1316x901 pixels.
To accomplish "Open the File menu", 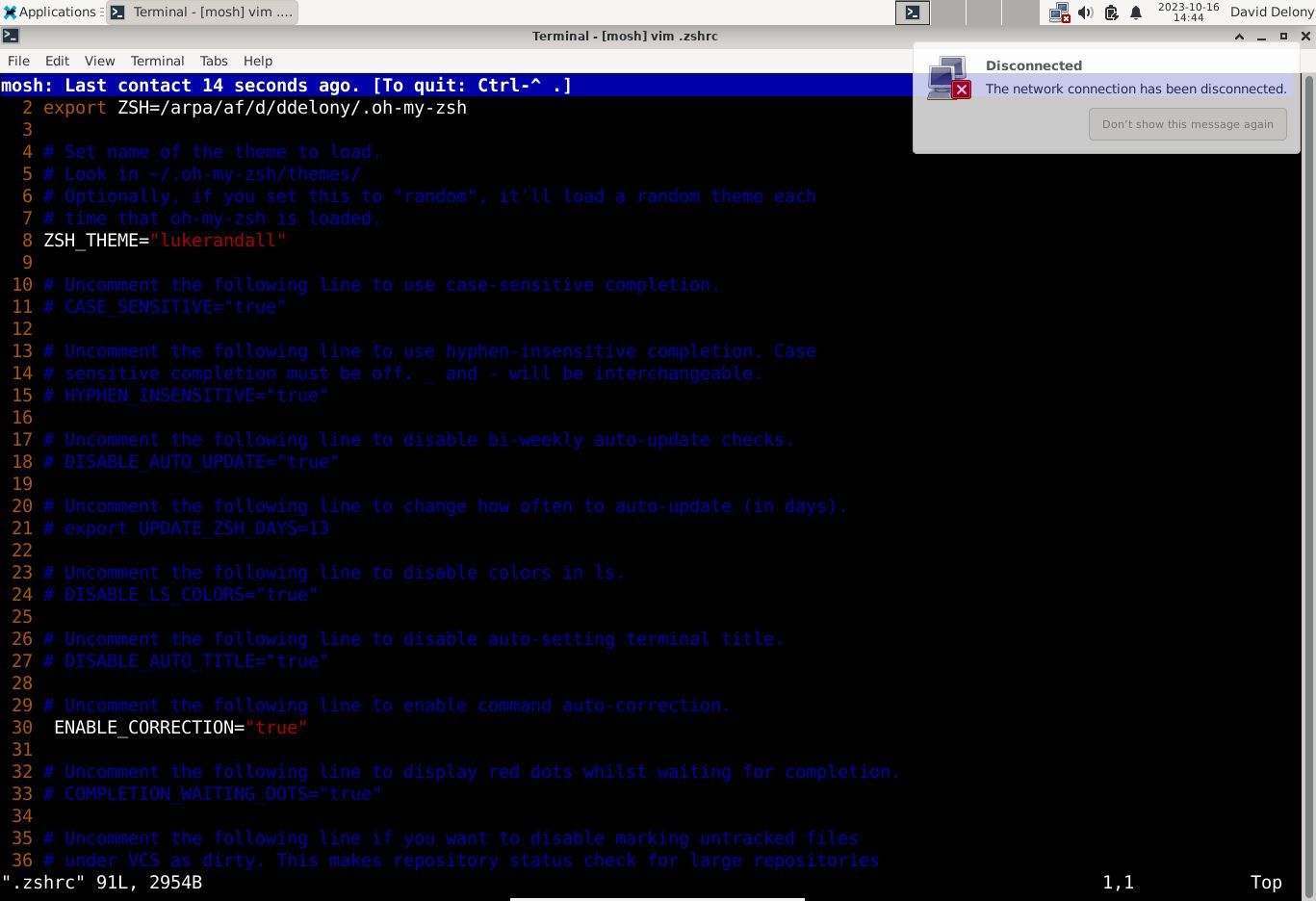I will coord(17,61).
